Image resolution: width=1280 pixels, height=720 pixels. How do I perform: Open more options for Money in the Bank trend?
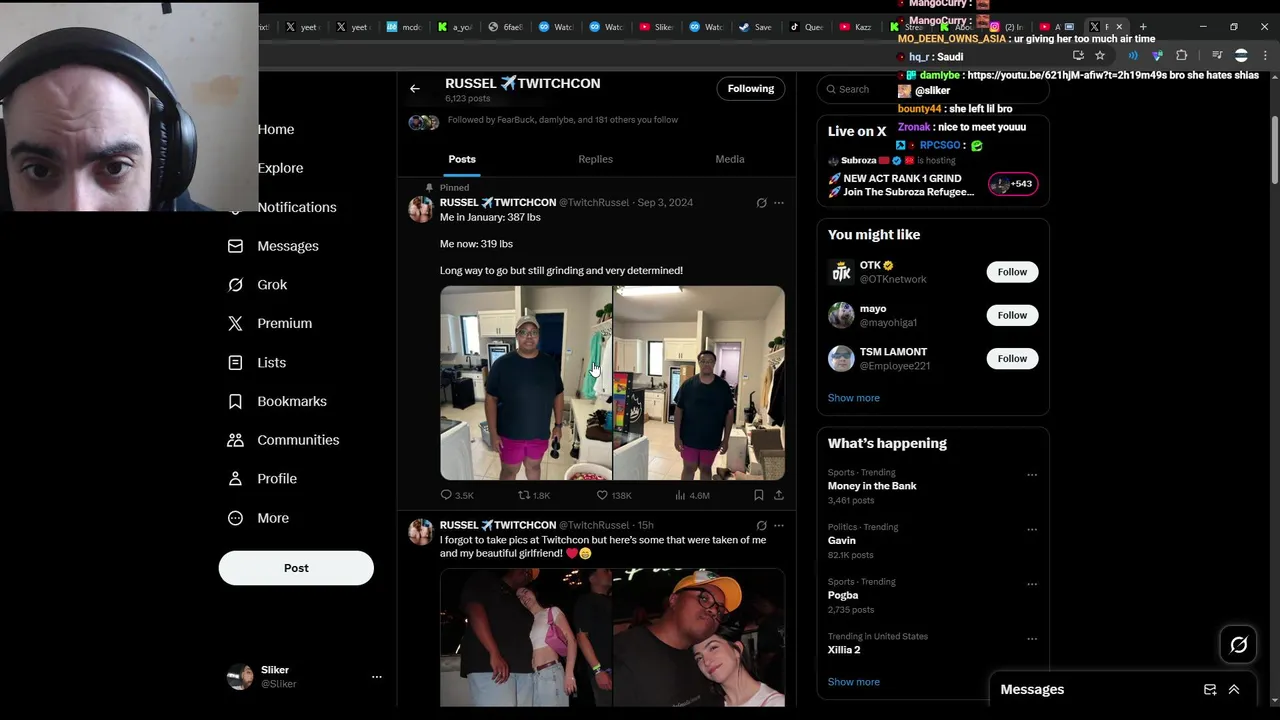pos(1032,475)
